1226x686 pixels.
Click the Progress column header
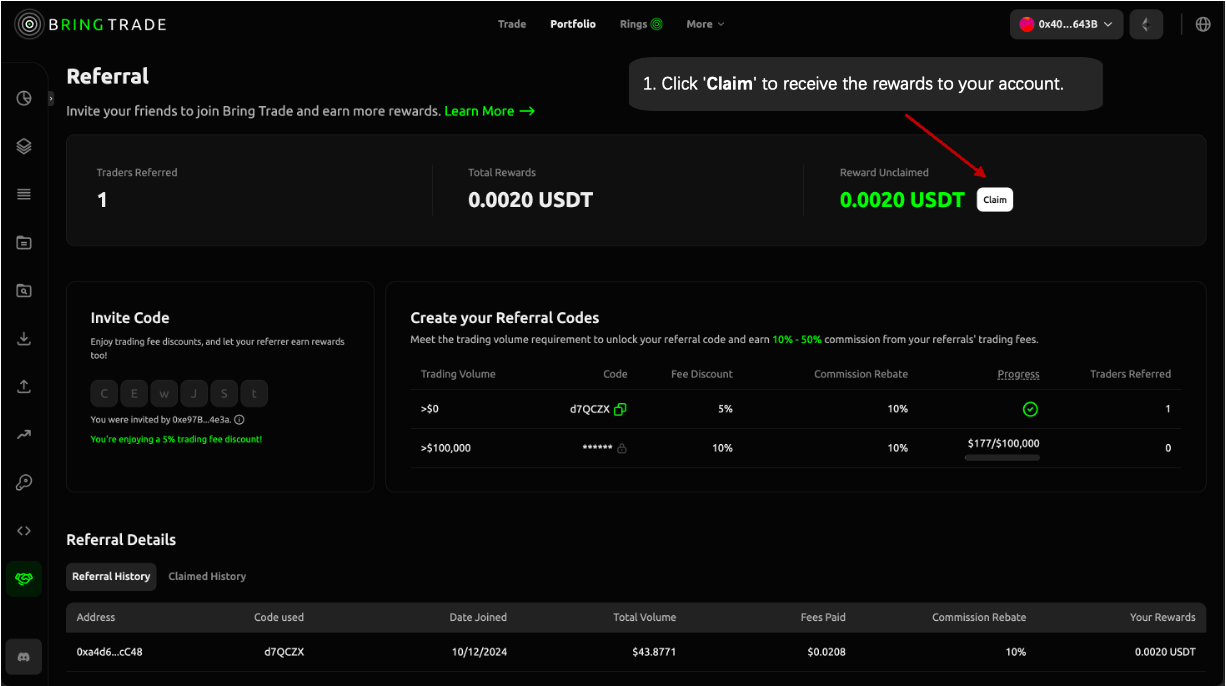(x=1018, y=374)
